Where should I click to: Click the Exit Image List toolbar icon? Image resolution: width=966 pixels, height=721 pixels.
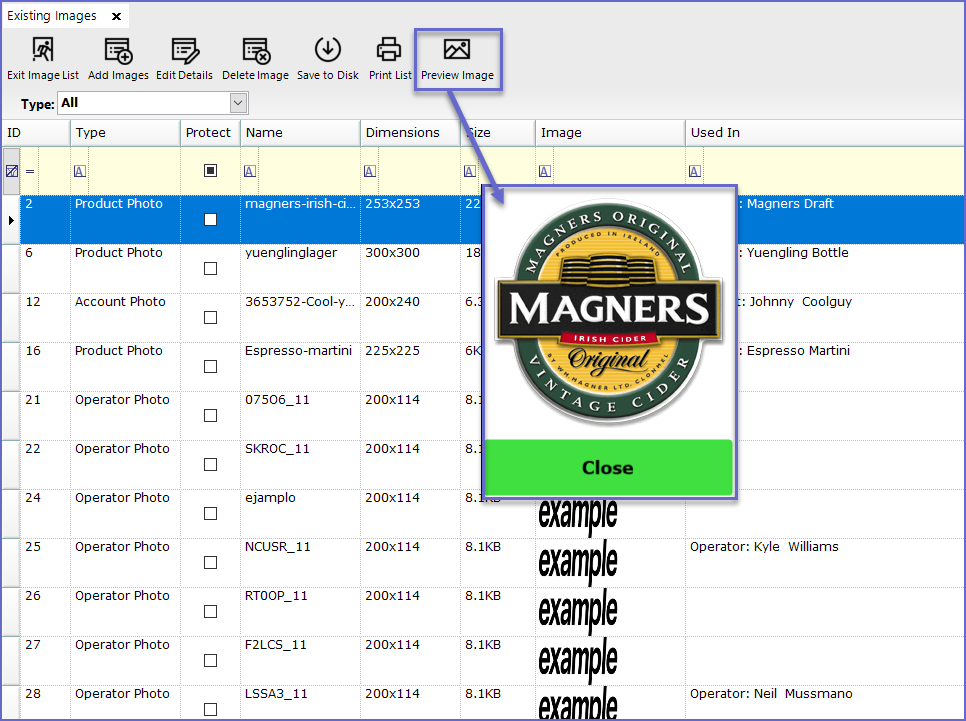43,49
